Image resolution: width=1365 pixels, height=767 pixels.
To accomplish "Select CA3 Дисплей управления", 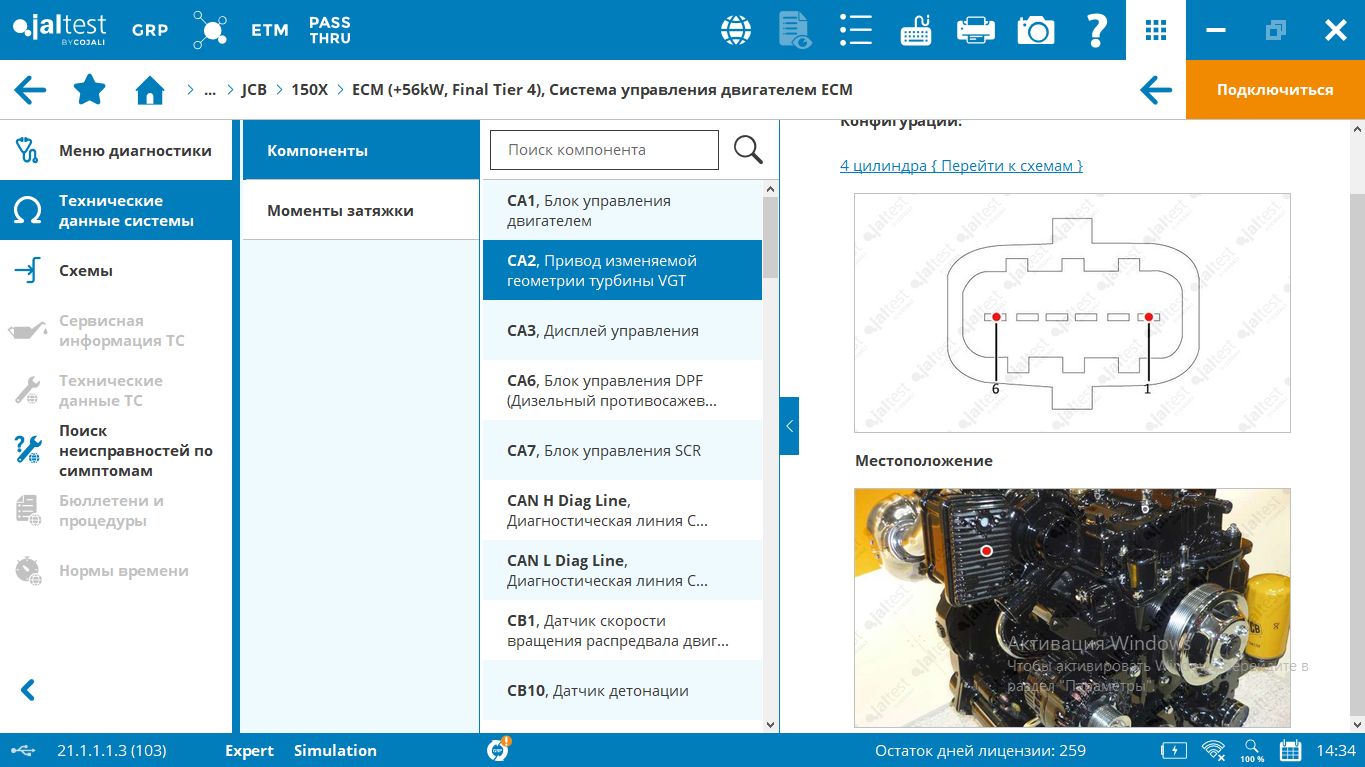I will 622,330.
